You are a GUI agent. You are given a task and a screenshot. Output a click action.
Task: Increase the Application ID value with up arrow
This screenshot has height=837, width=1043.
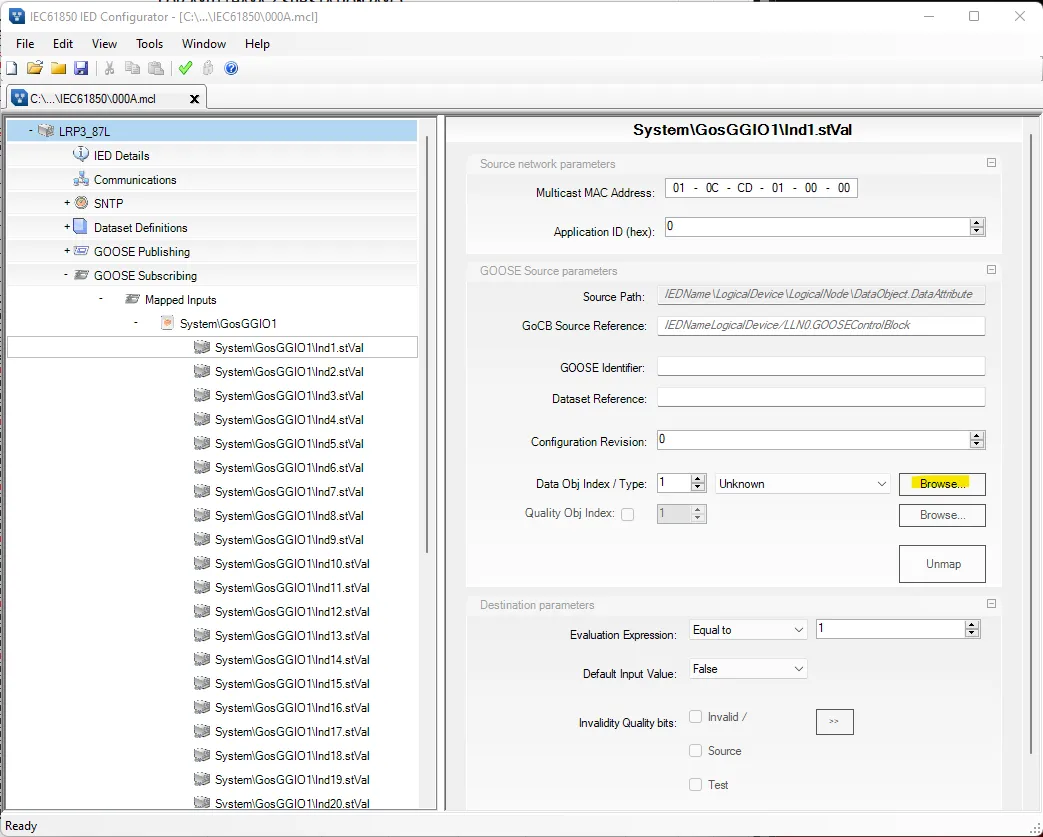976,223
